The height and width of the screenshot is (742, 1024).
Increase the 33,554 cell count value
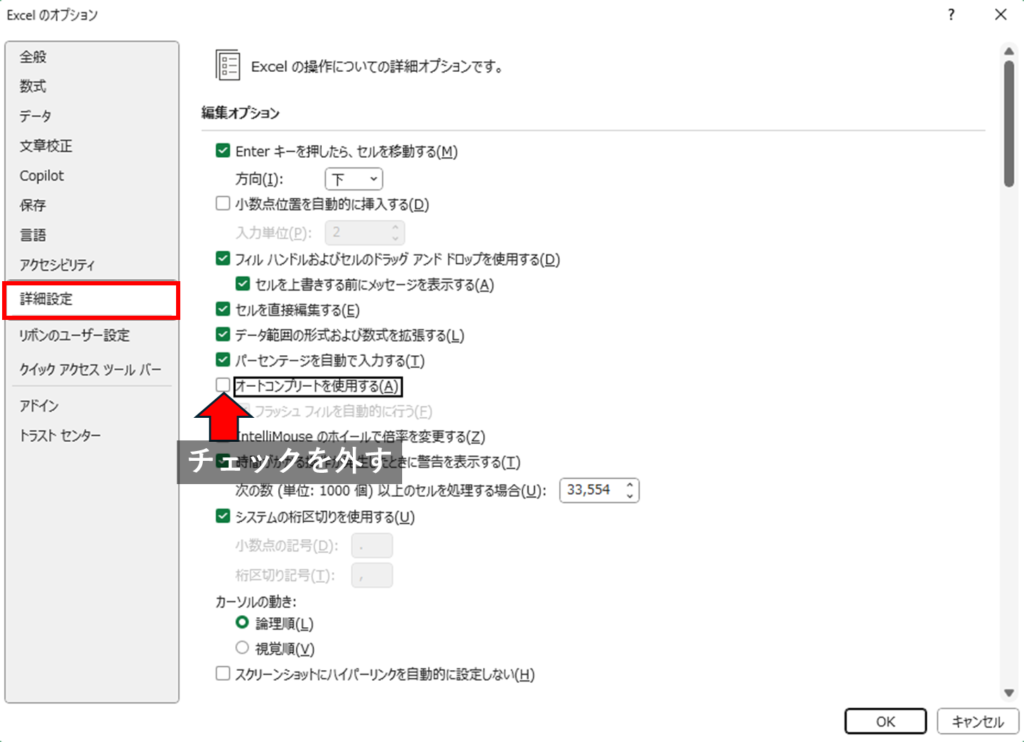[630, 485]
